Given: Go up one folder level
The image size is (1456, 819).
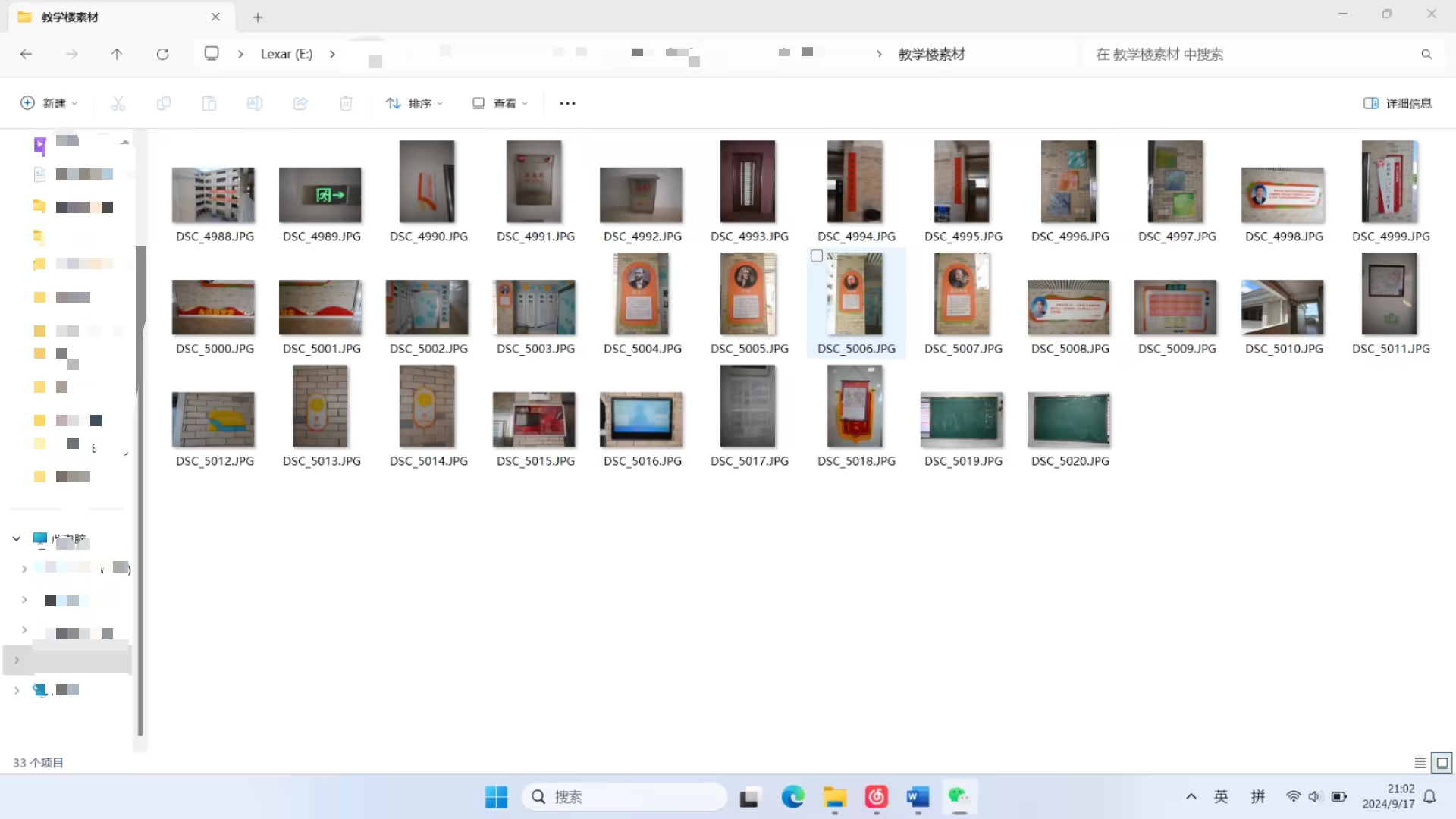Looking at the screenshot, I should pyautogui.click(x=117, y=54).
